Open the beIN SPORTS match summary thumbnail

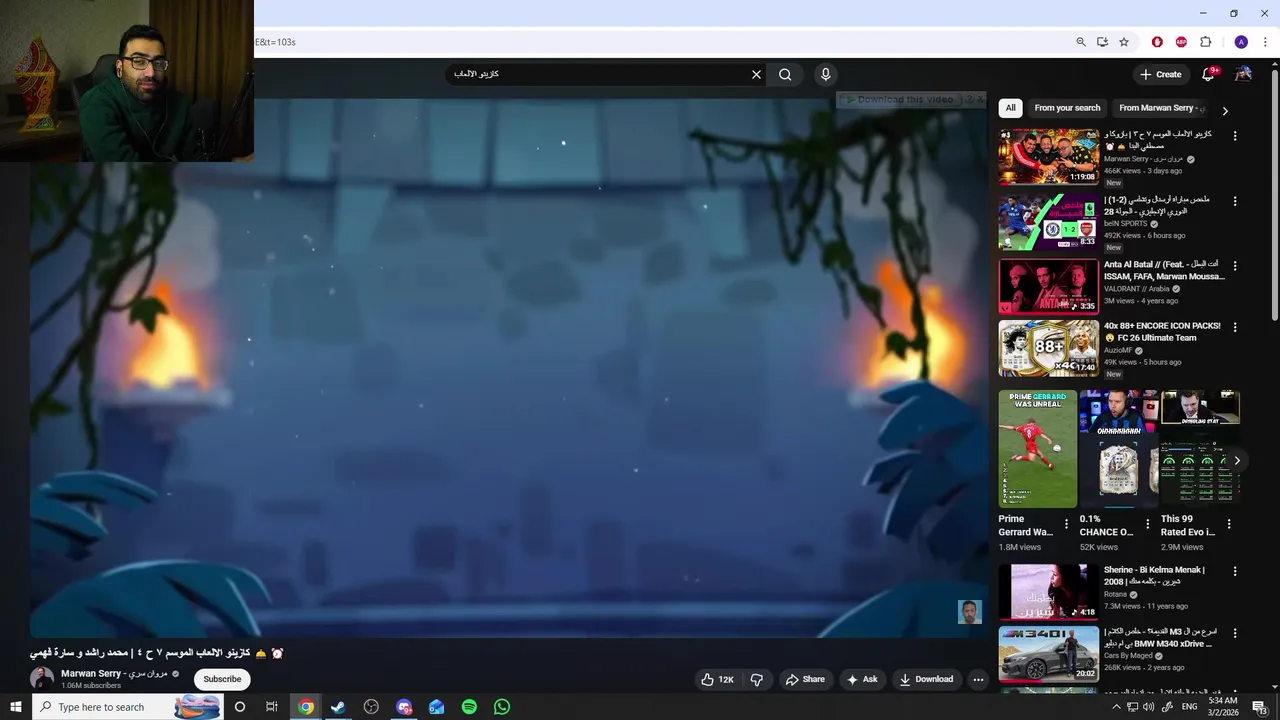(x=1048, y=222)
